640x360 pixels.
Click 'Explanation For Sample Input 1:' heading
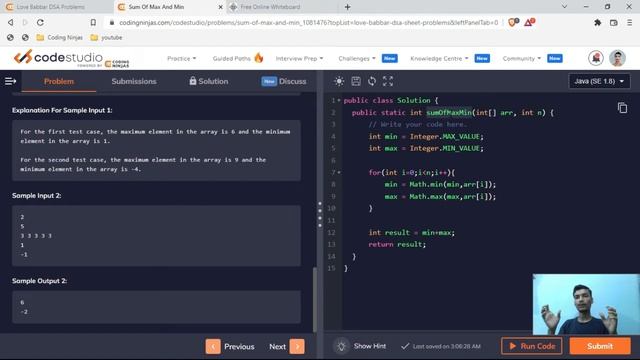coord(62,110)
